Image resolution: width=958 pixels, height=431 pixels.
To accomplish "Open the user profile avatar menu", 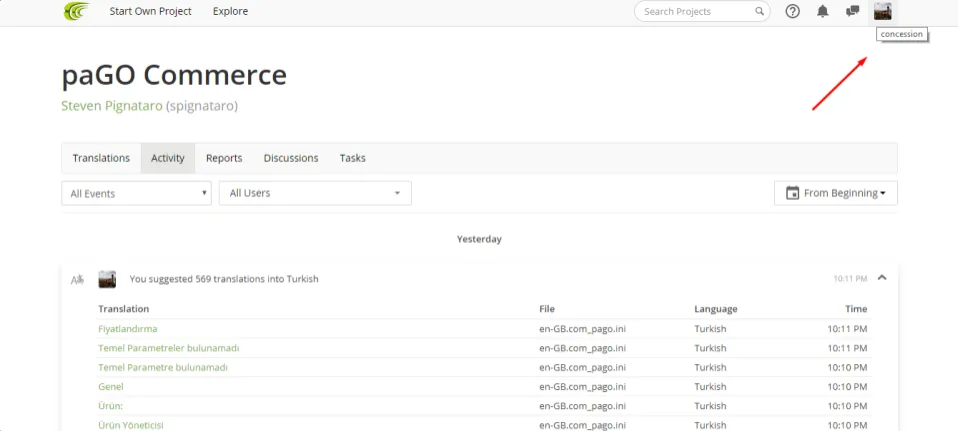I will pos(882,11).
